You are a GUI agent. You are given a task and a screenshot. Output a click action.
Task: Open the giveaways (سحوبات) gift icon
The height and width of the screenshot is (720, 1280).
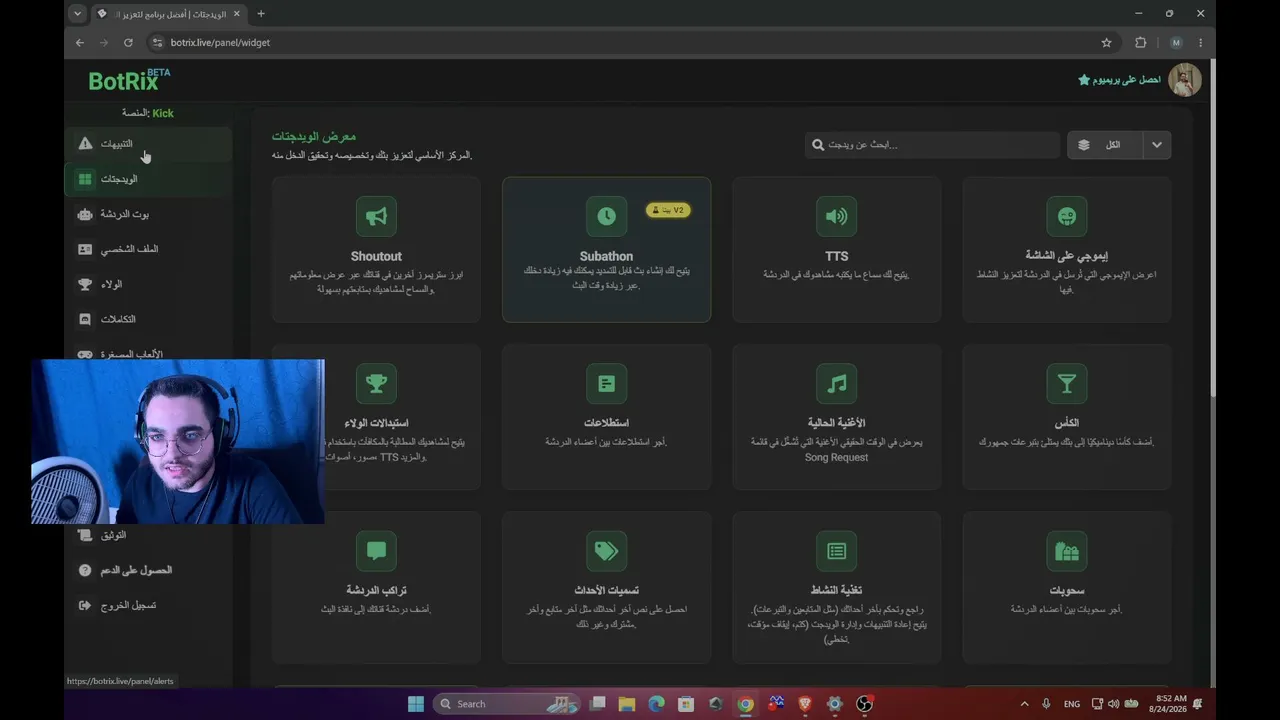pyautogui.click(x=1067, y=551)
